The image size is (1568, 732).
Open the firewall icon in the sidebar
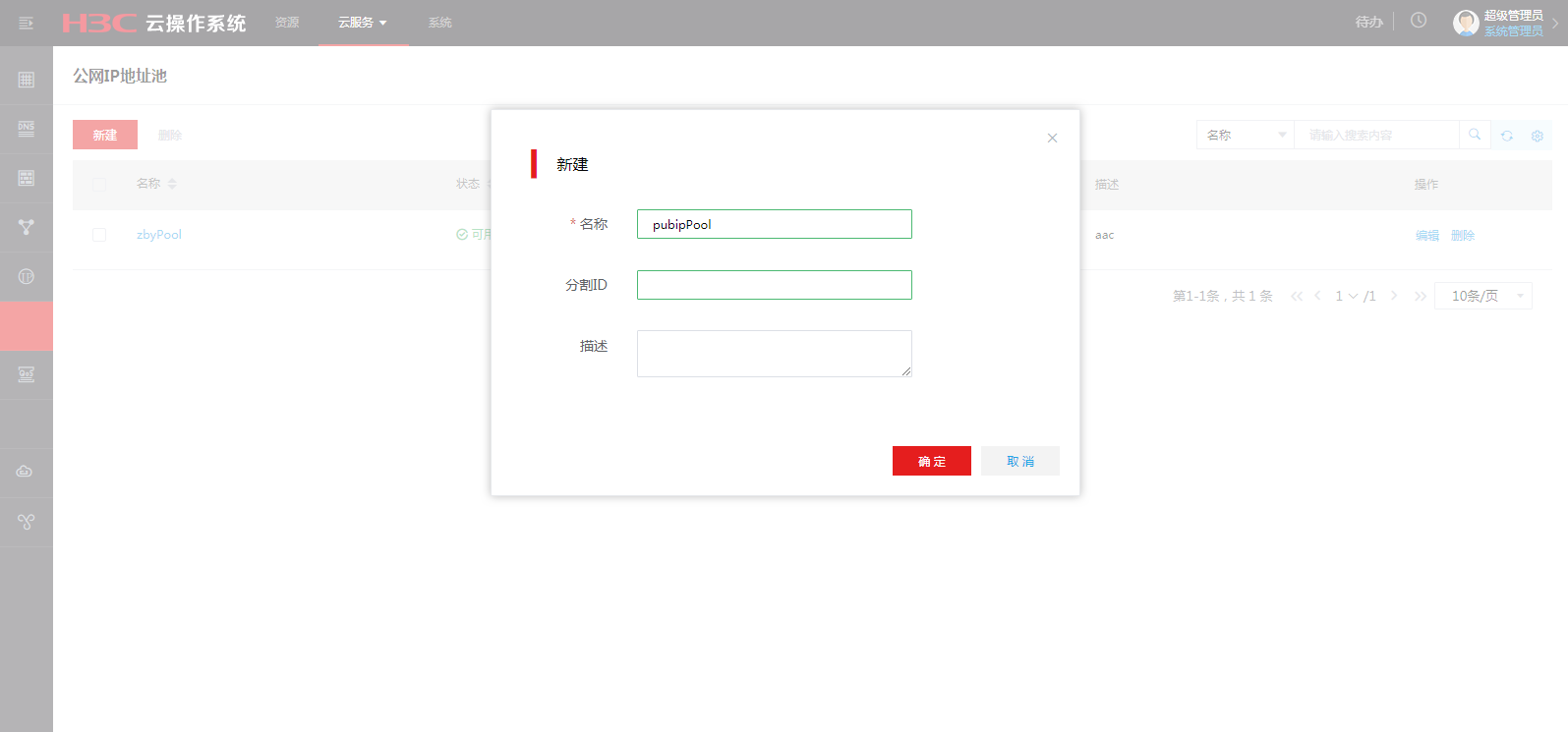tap(27, 178)
